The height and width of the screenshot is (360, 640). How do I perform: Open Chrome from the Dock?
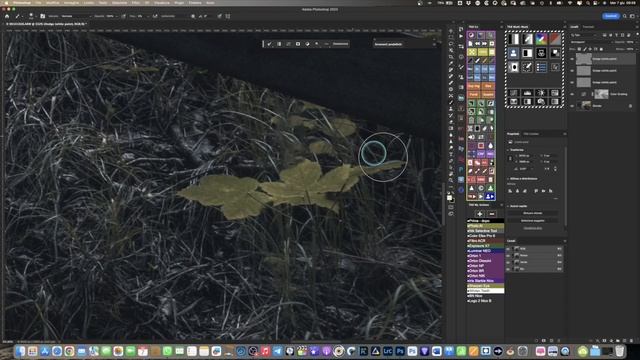tap(69, 351)
